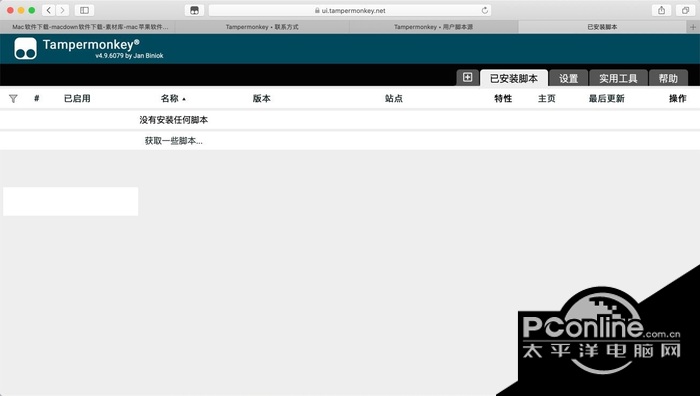Screen dimensions: 700x396
Task: Open the 设置 tab
Action: 568,78
